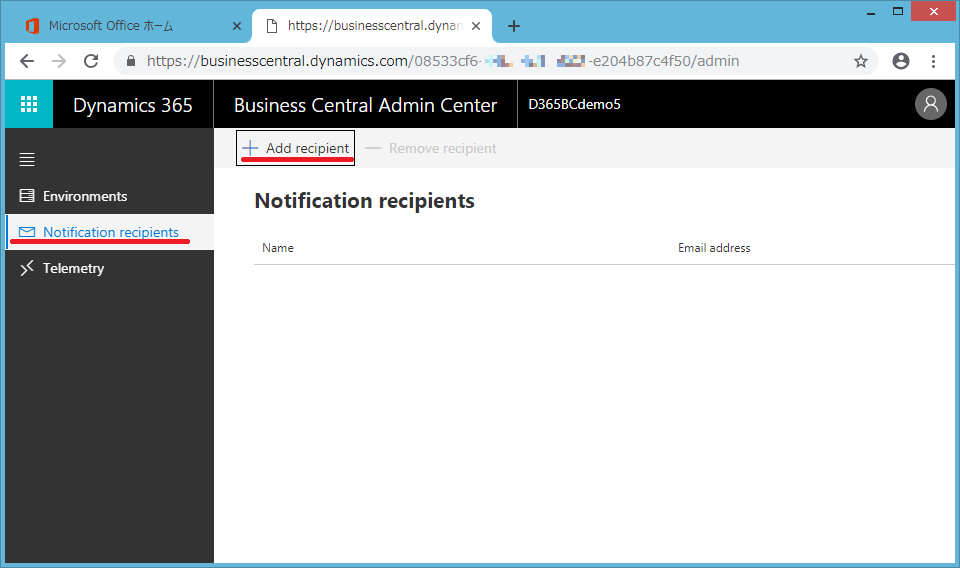Go back with the browser back arrow
Screen dimensions: 960x568
pyautogui.click(x=27, y=61)
